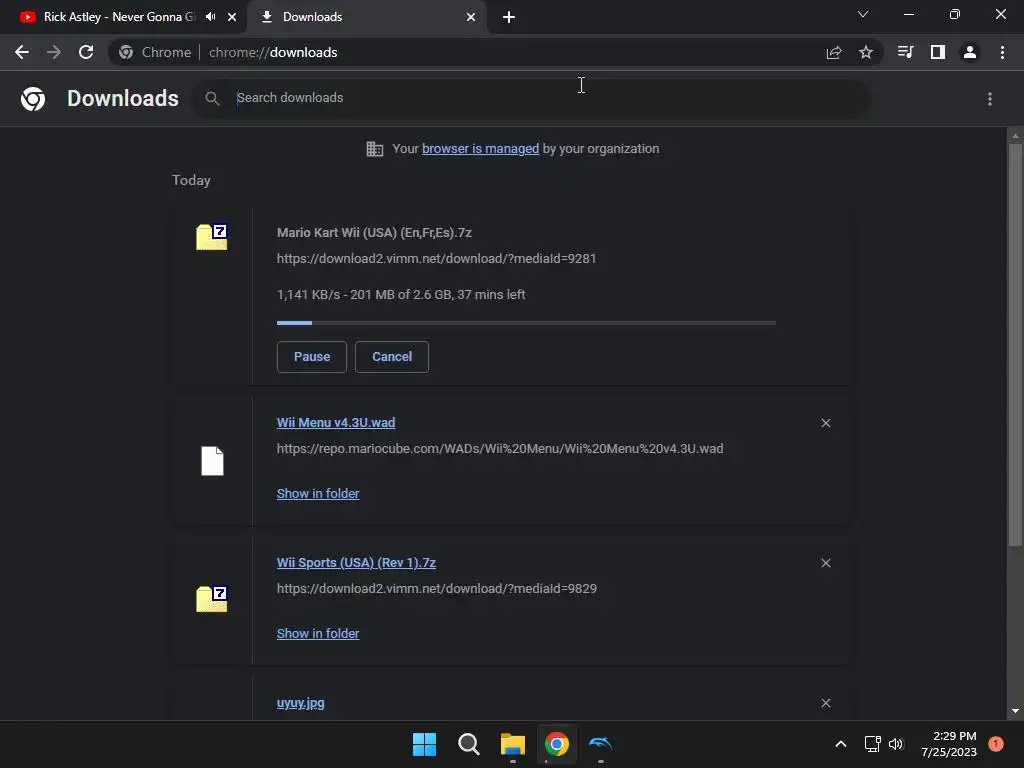Screen dimensions: 1024x768
Task: Open the uyuy.jpg download link
Action: click(x=300, y=703)
